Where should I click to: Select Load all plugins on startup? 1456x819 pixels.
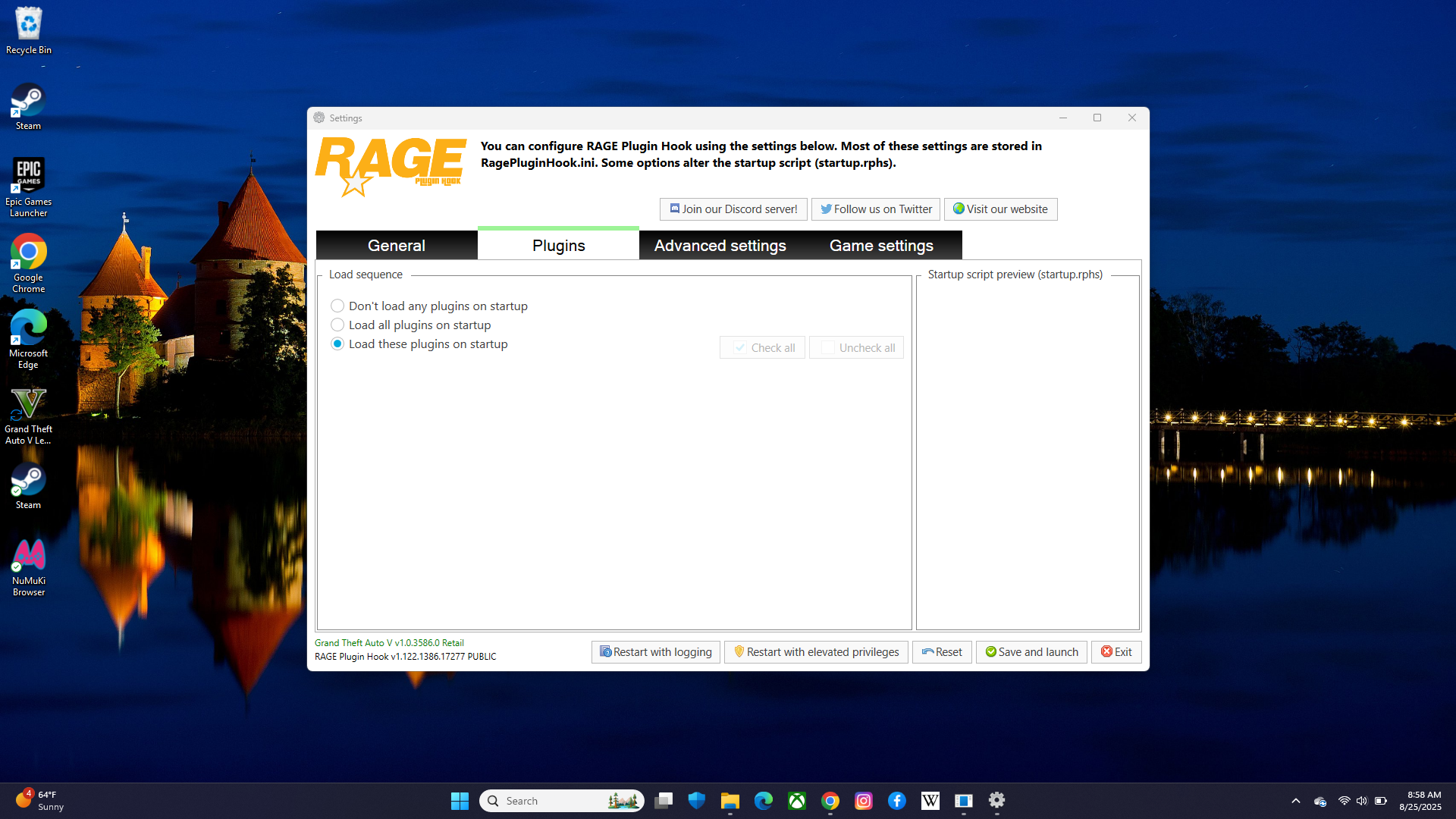coord(337,325)
